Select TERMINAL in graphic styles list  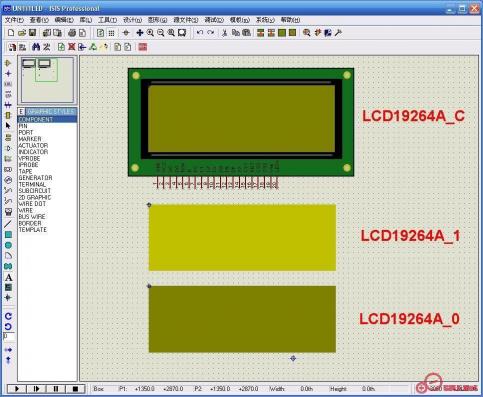coord(32,184)
